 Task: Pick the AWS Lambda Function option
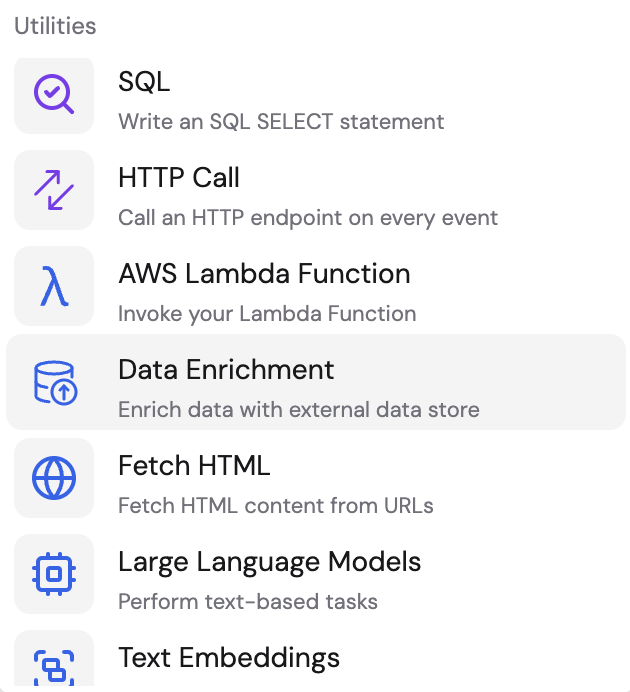tap(316, 286)
